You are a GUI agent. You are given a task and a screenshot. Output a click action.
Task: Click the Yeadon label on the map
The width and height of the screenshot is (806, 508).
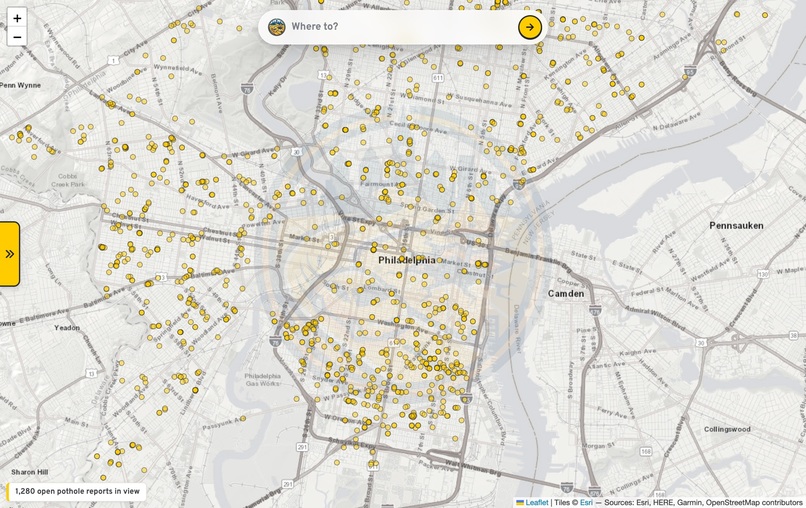point(67,328)
